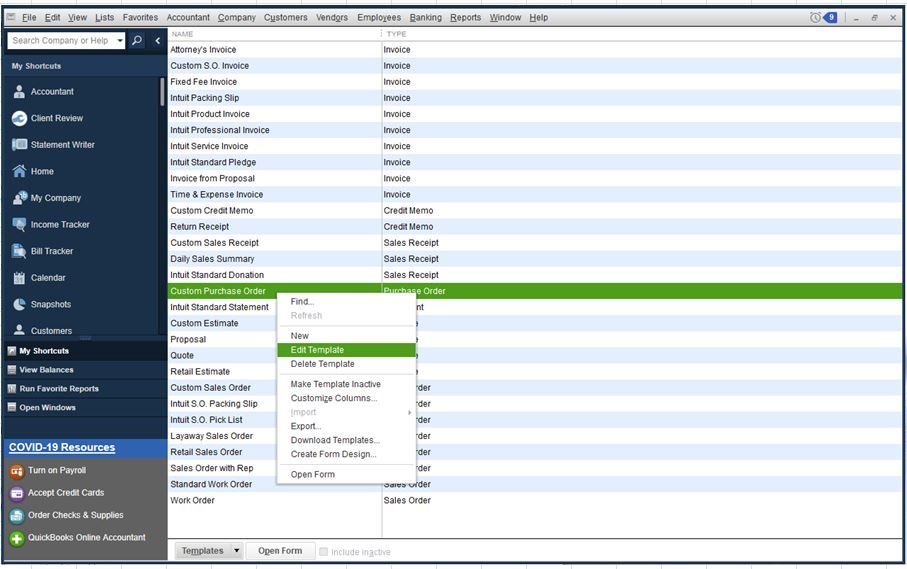Click the application system menu icon
Image resolution: width=907 pixels, height=569 pixels.
tap(11, 17)
